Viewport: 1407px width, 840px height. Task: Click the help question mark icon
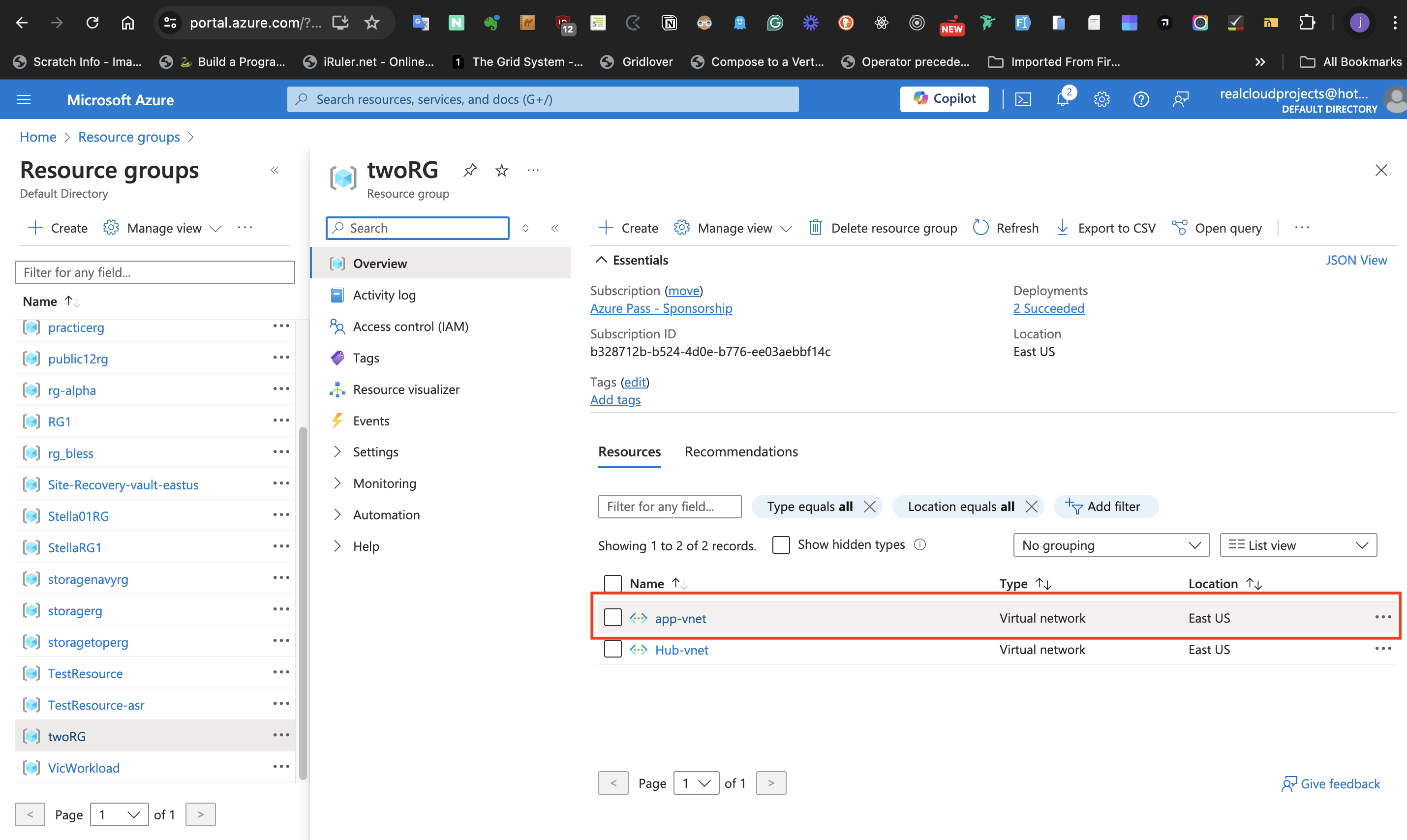[1140, 100]
